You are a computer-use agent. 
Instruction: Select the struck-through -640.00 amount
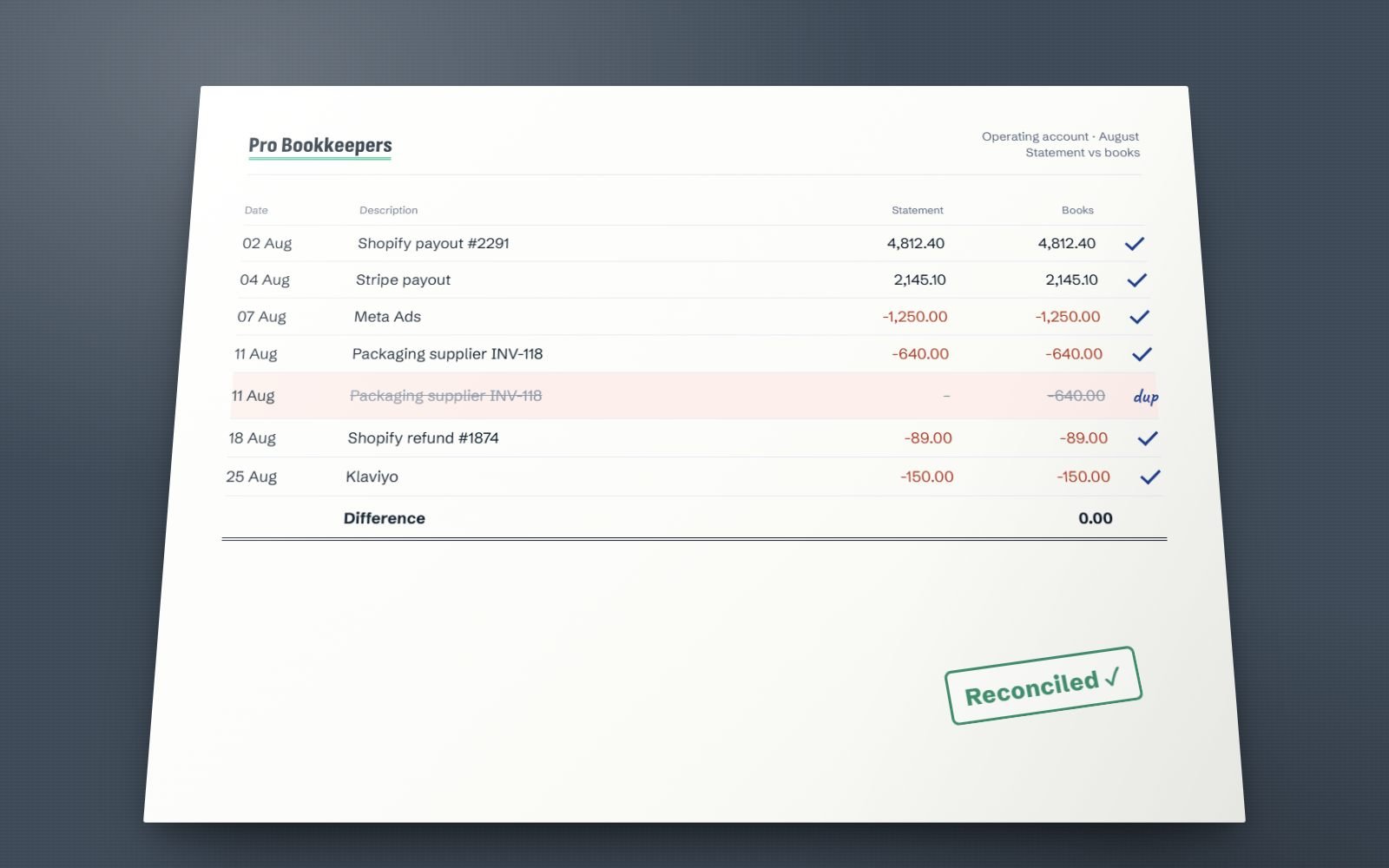1076,396
